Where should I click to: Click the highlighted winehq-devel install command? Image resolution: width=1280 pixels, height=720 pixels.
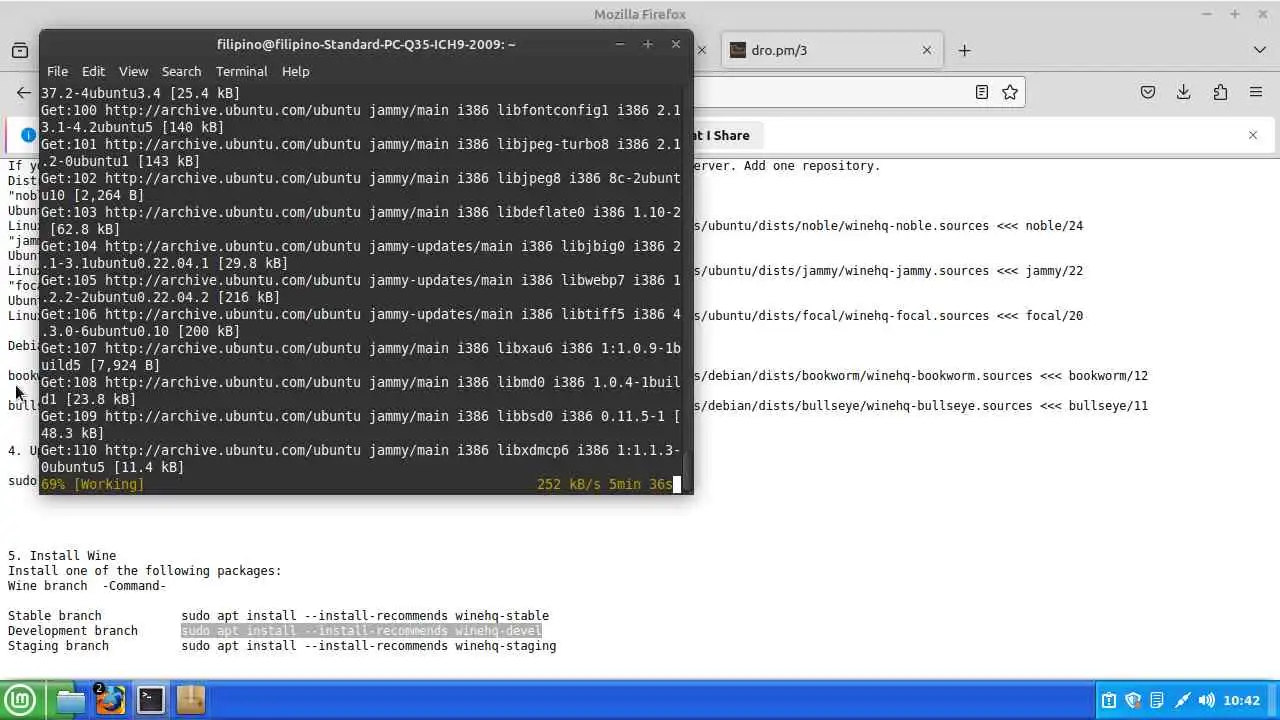(x=361, y=631)
